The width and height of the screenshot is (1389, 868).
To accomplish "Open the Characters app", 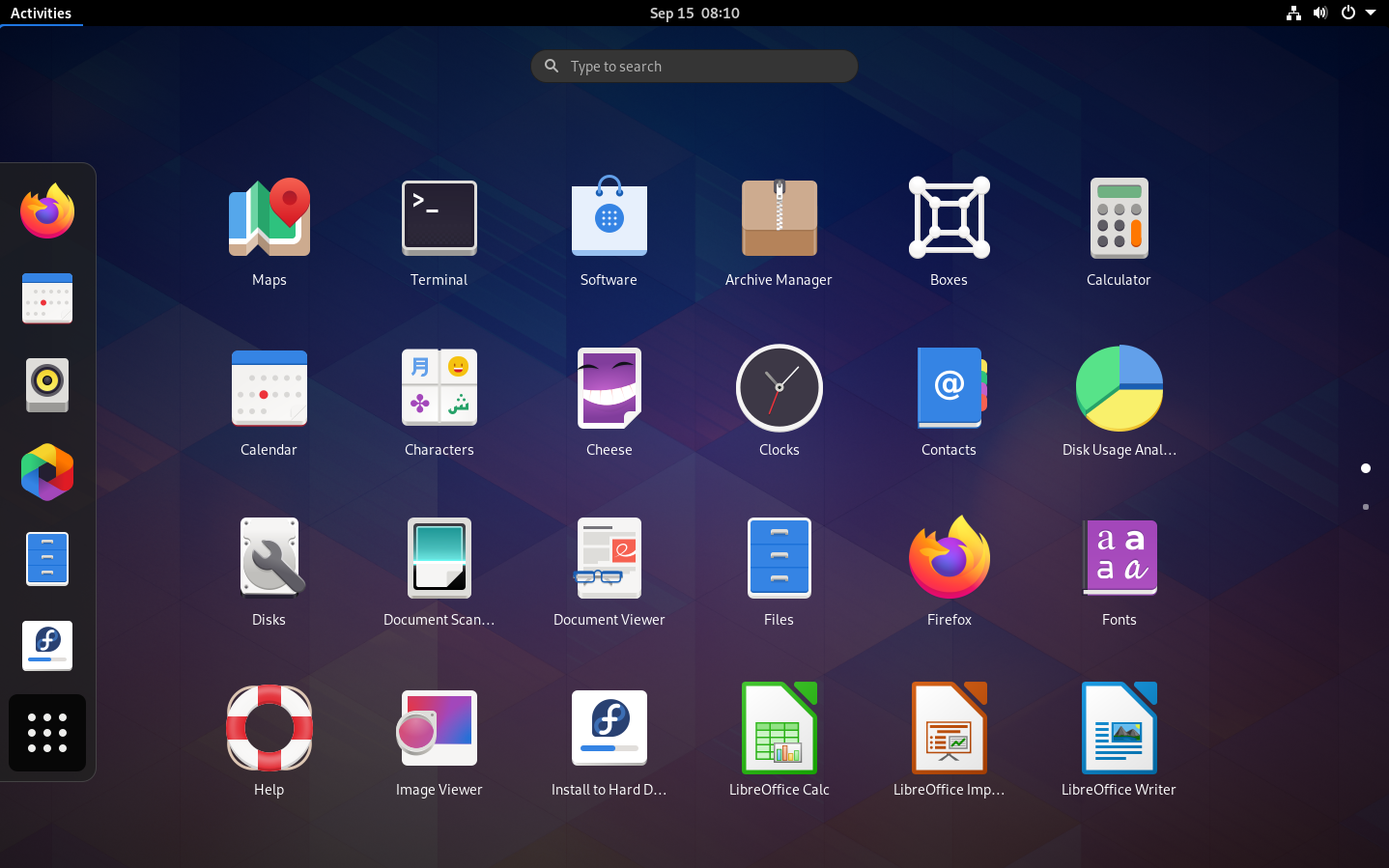I will click(439, 387).
